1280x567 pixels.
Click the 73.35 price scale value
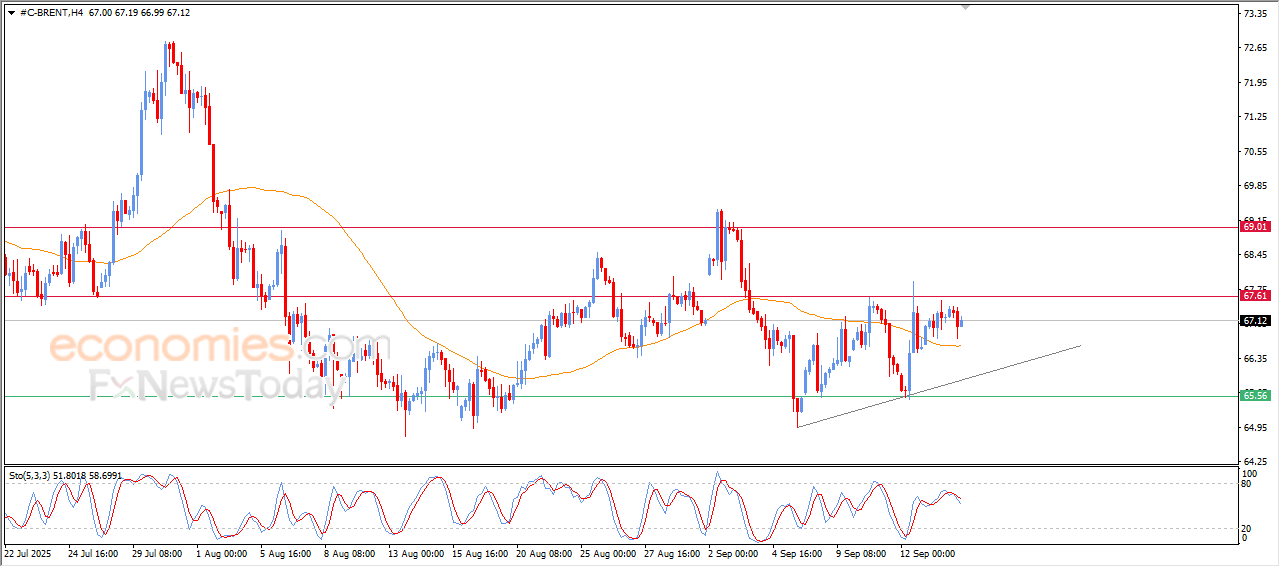click(x=1256, y=14)
